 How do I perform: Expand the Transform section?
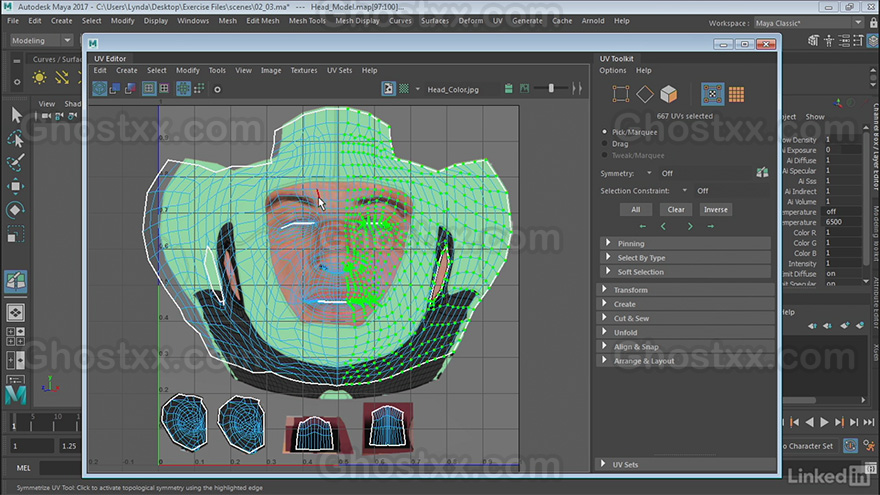tap(685, 290)
